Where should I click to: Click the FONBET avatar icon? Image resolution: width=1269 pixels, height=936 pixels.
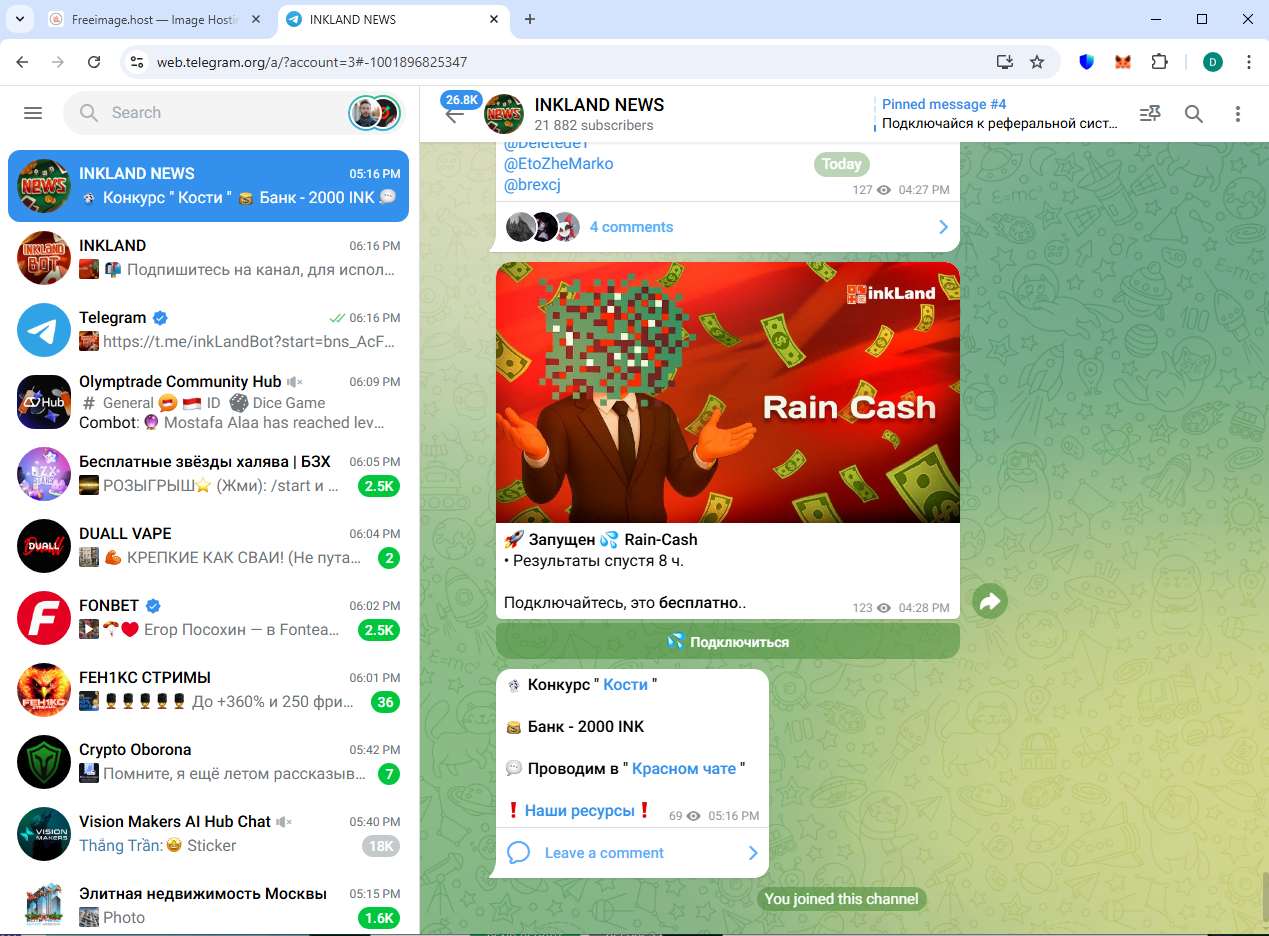click(x=44, y=618)
